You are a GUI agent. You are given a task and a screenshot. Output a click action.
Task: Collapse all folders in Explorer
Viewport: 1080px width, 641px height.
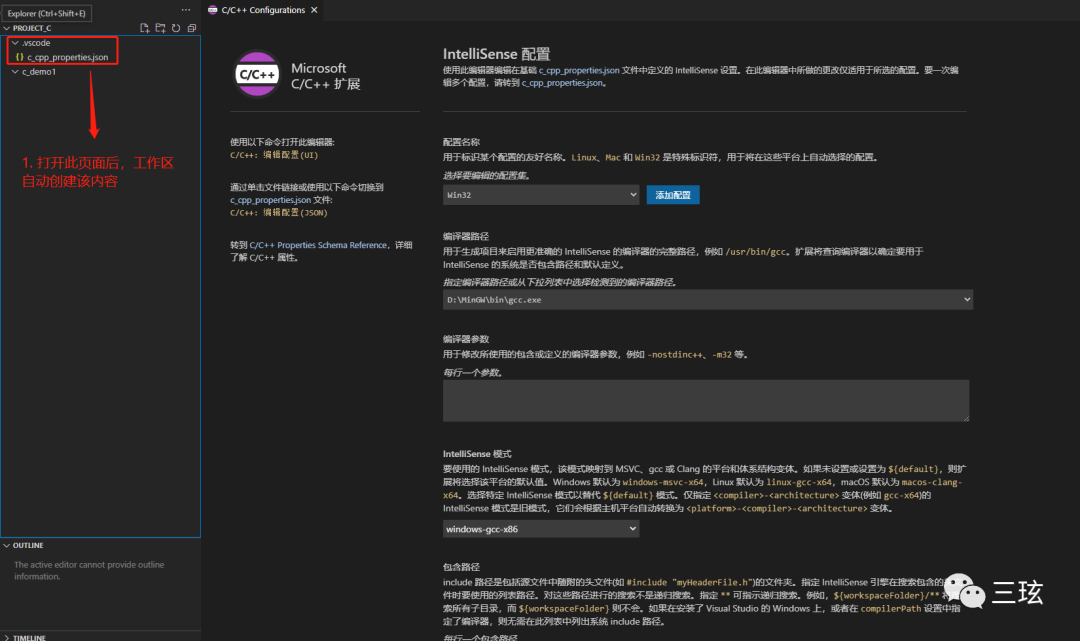pyautogui.click(x=191, y=28)
